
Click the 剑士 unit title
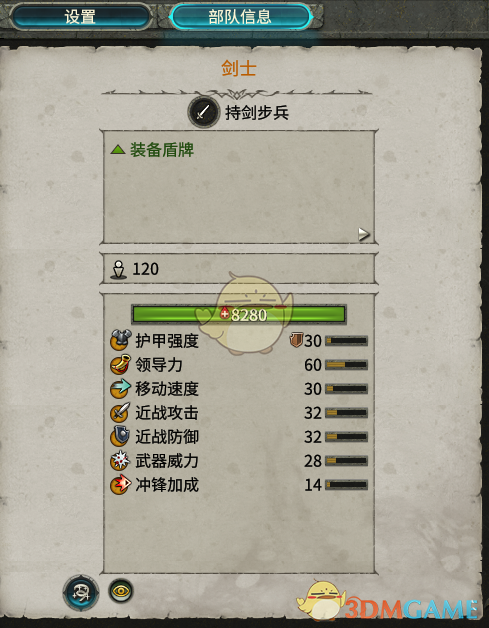click(239, 68)
